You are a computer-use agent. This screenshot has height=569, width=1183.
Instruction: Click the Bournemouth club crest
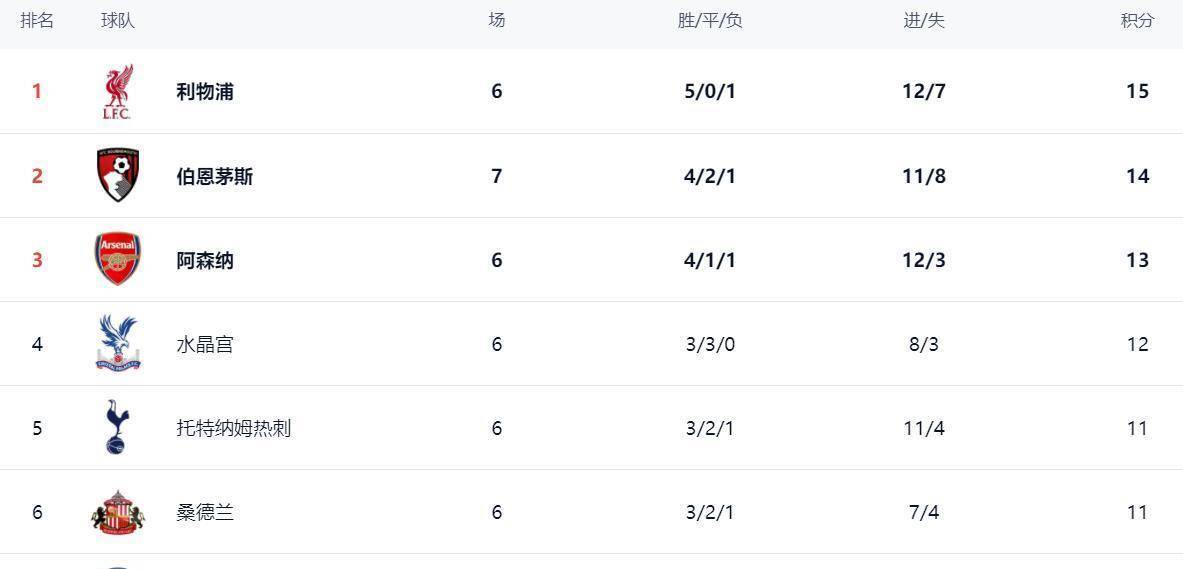coord(117,176)
